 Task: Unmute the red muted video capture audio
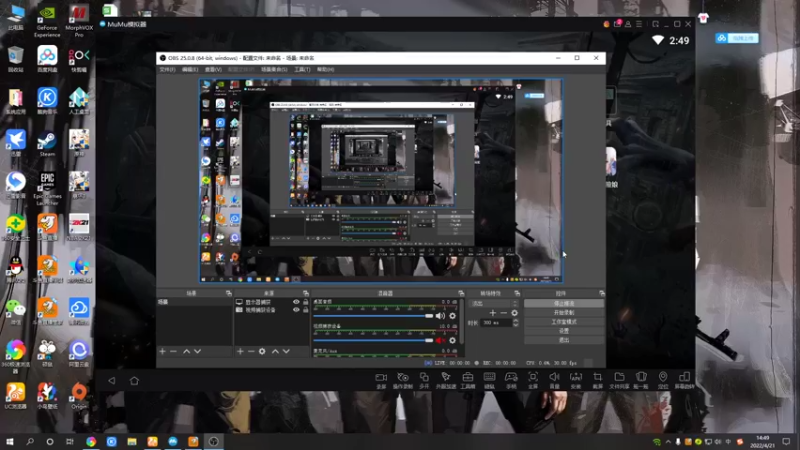click(x=440, y=340)
